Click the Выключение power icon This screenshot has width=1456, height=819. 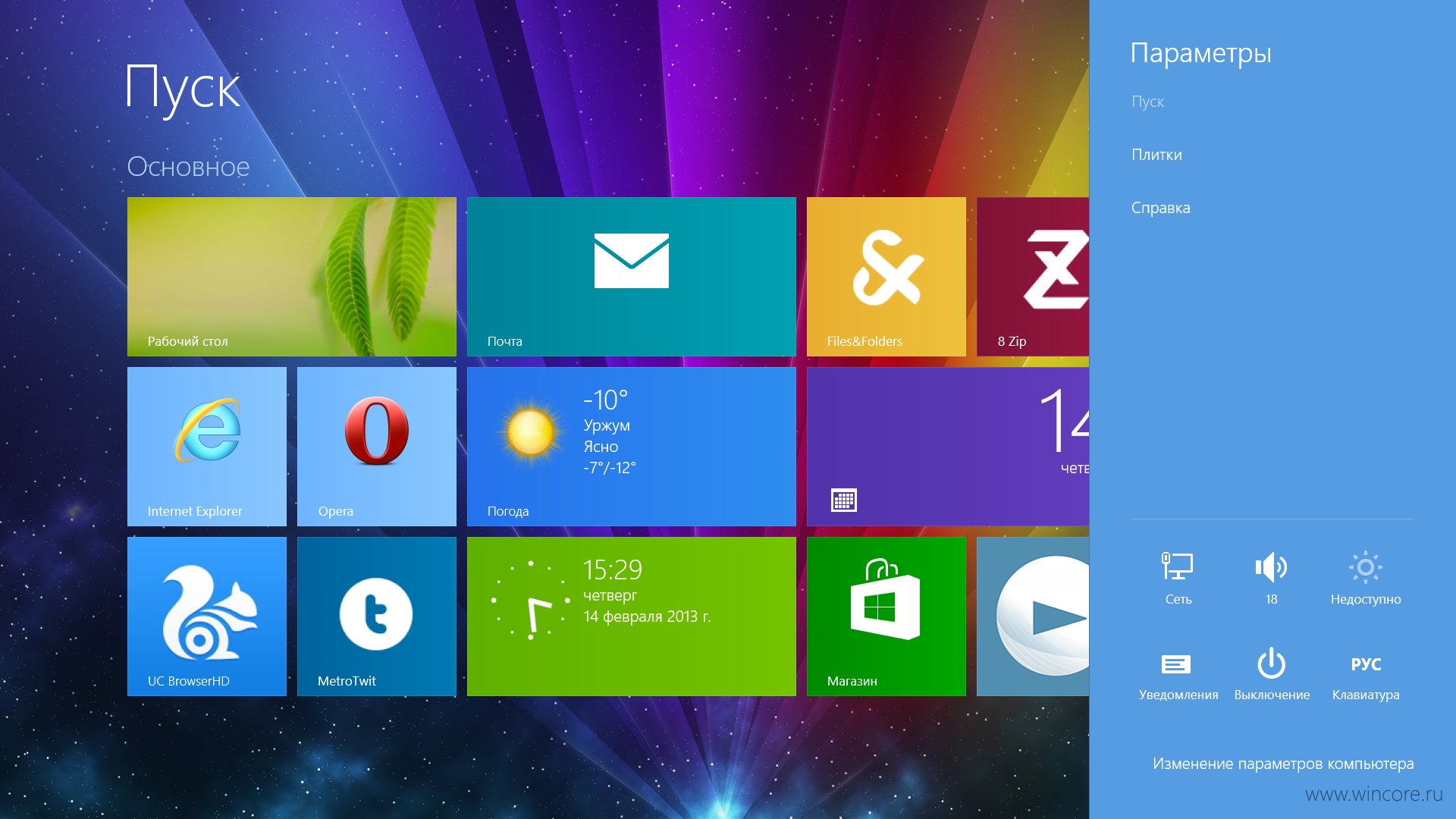pyautogui.click(x=1272, y=673)
